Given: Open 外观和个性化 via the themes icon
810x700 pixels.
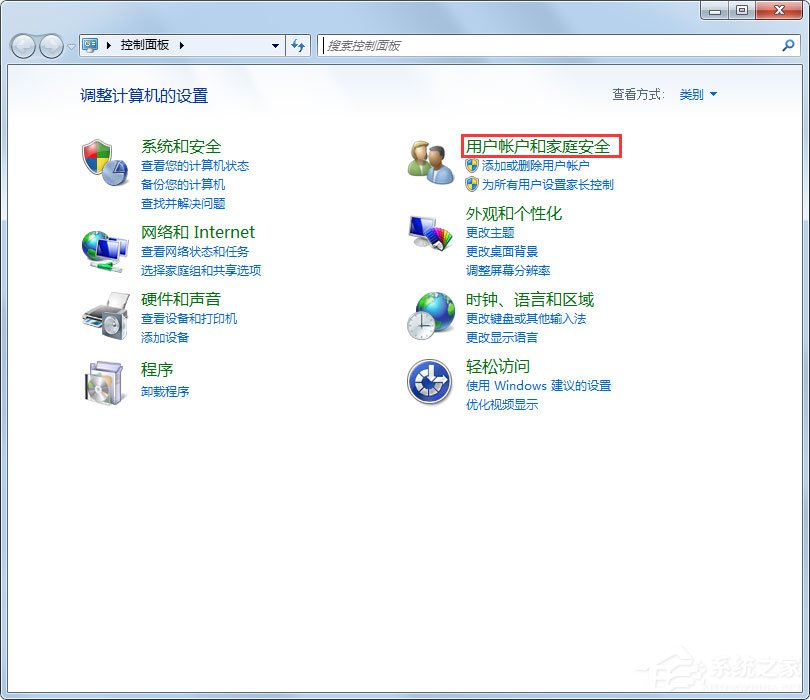Looking at the screenshot, I should pos(429,231).
